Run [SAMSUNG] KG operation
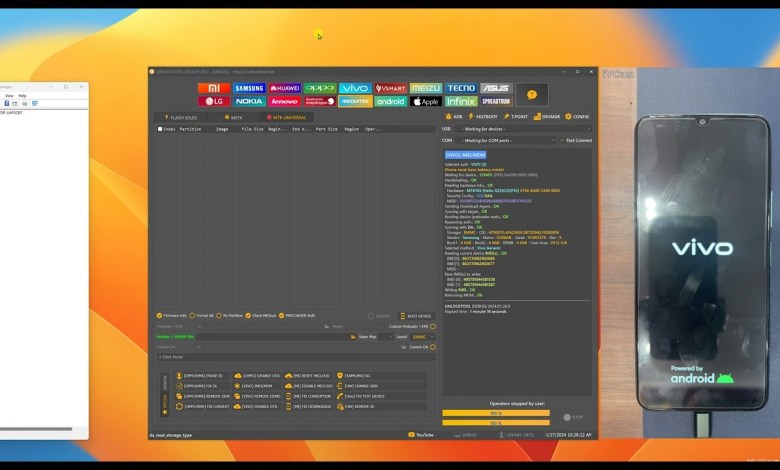 (x=381, y=376)
